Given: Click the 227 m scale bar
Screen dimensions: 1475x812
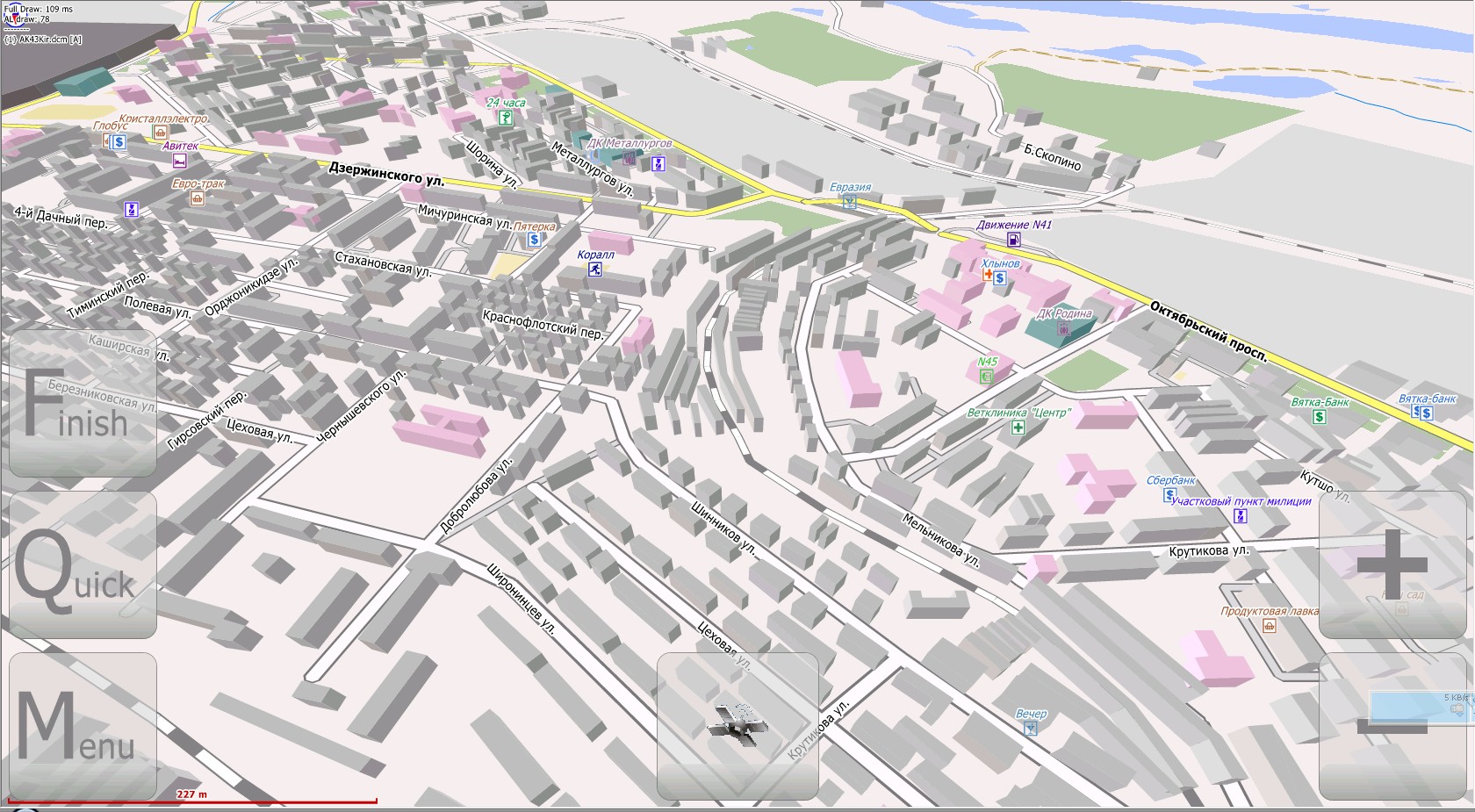Looking at the screenshot, I should tap(192, 797).
